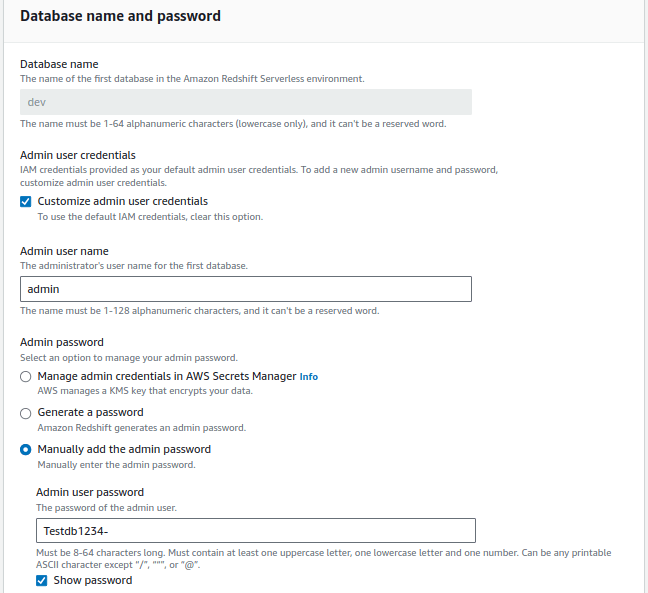Click the Admin user name input field
Viewport: 648px width, 593px height.
(x=246, y=289)
